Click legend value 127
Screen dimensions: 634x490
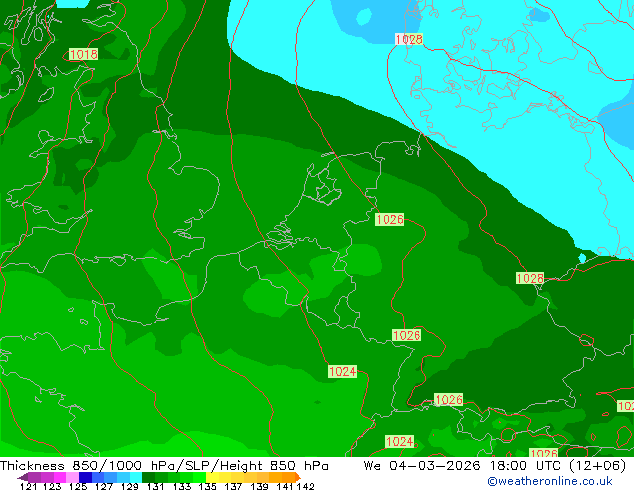104,486
